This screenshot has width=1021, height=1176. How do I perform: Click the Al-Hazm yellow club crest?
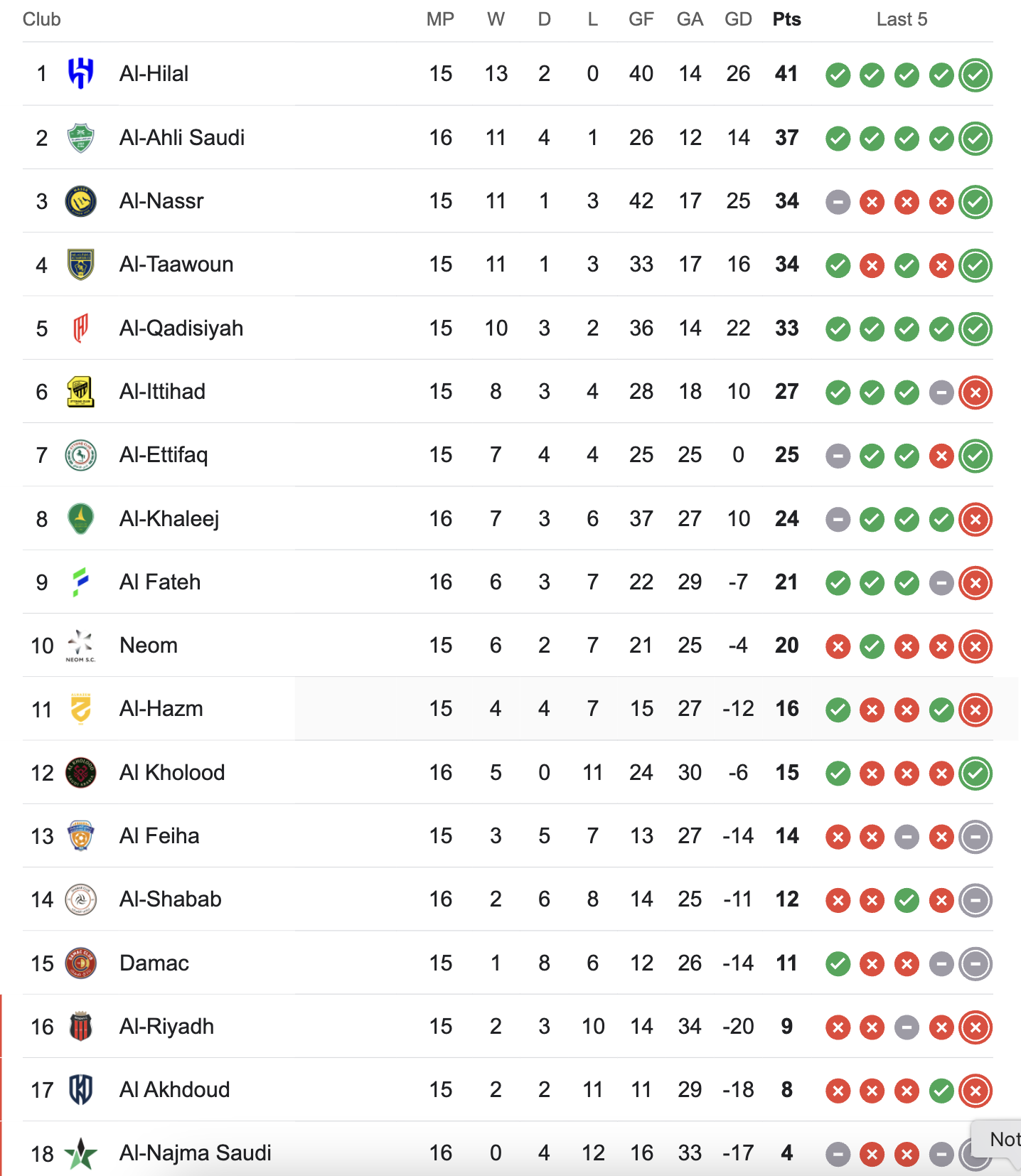[80, 709]
